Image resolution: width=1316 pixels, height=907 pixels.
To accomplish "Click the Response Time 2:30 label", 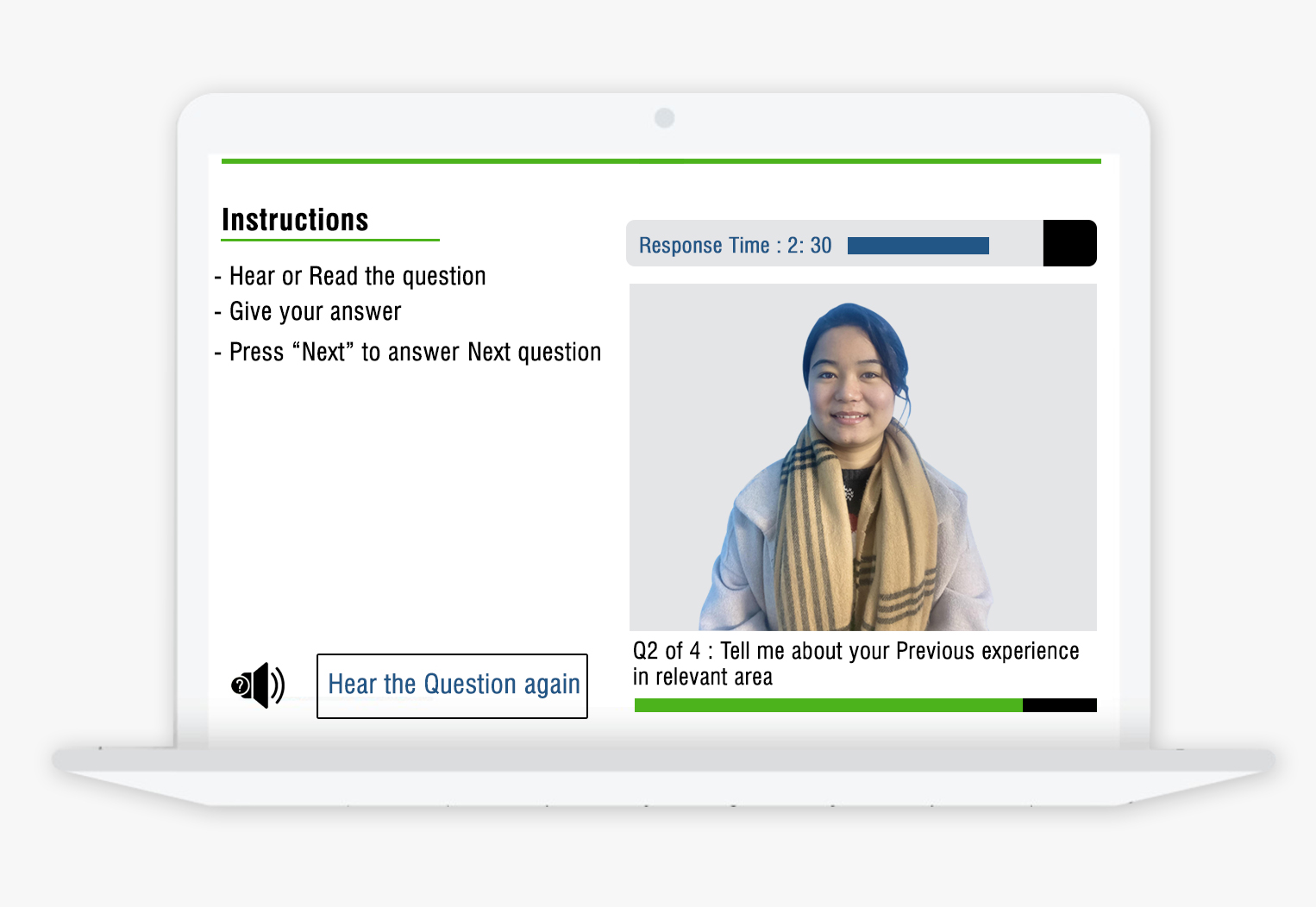I will (x=735, y=246).
